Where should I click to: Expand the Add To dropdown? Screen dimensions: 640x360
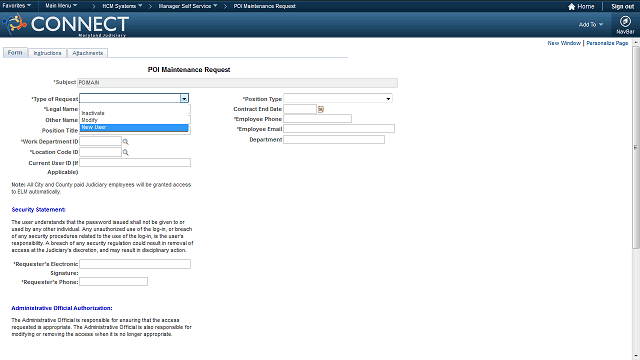click(x=591, y=24)
